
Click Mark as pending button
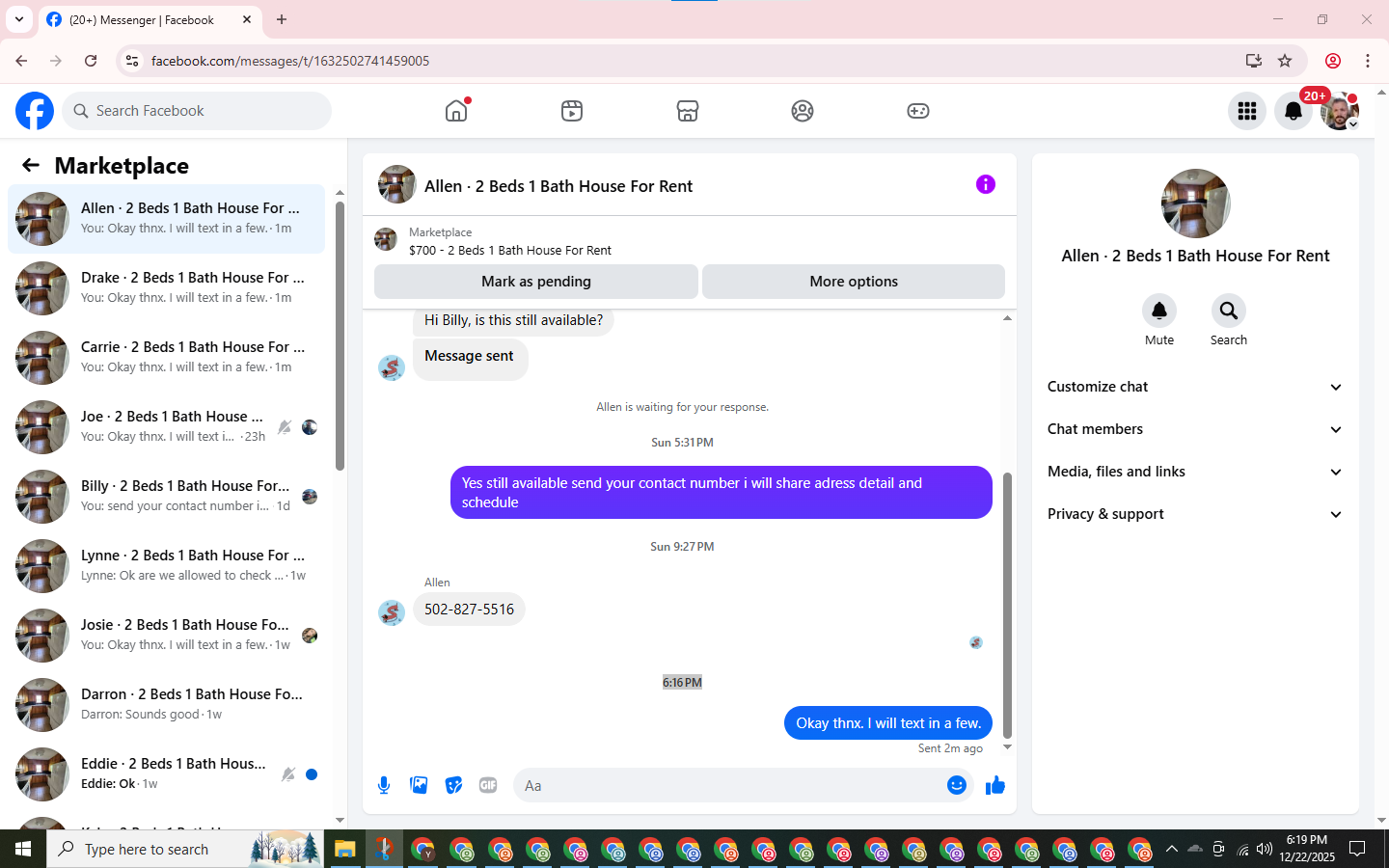point(536,282)
